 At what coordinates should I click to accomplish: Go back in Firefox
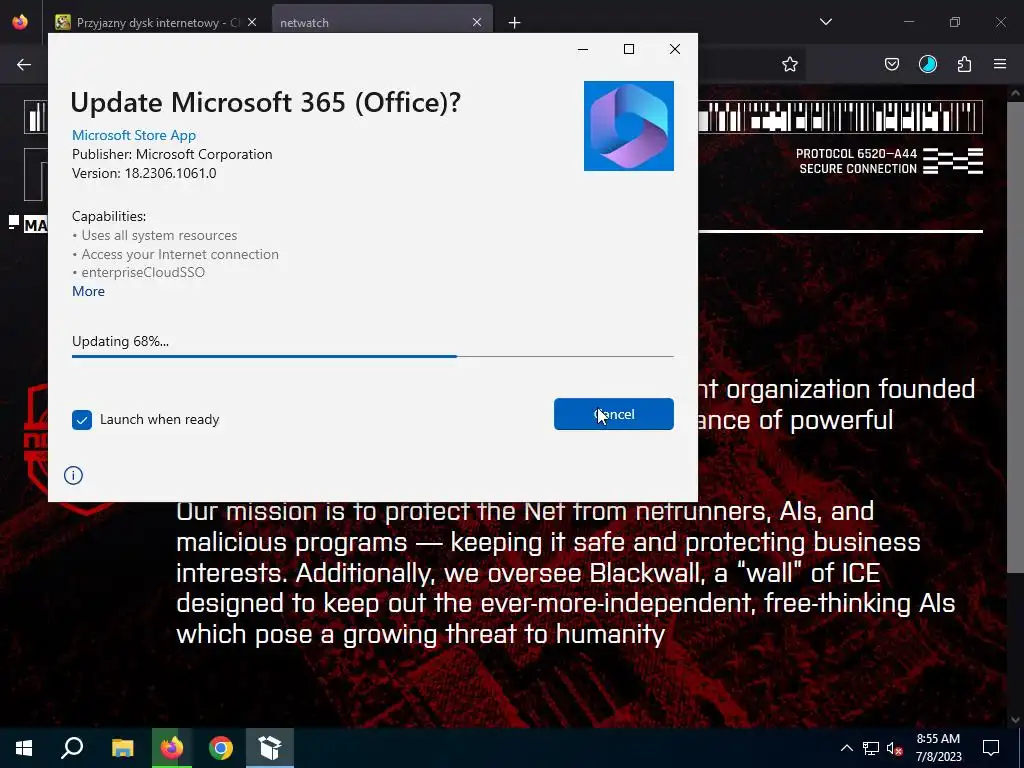[x=24, y=64]
